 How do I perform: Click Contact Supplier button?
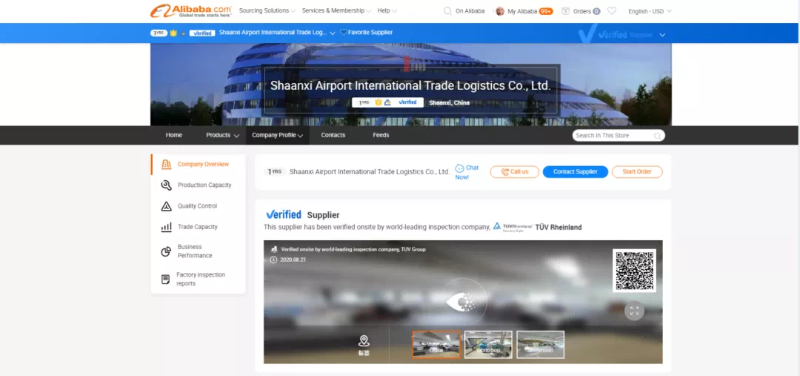(x=575, y=172)
